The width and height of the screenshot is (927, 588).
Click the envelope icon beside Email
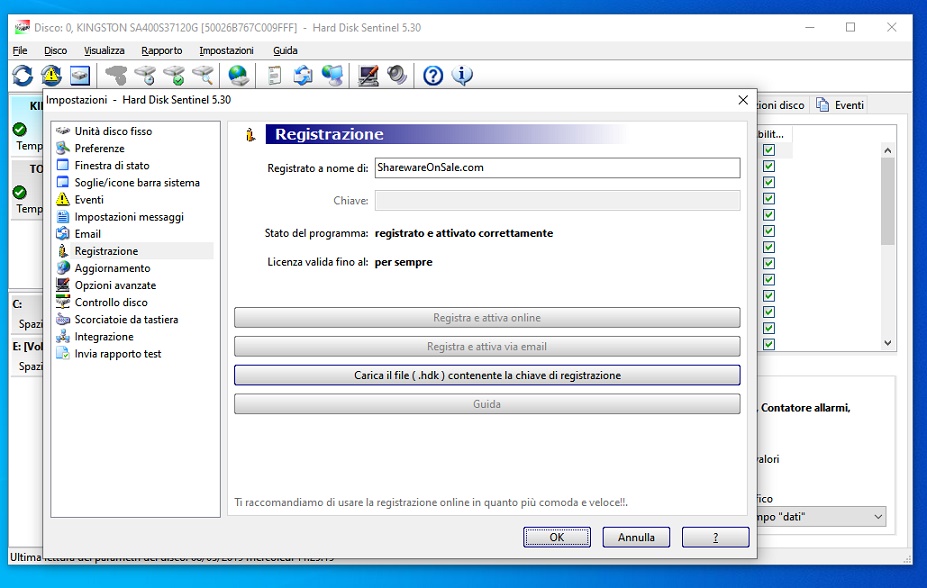pyautogui.click(x=63, y=234)
